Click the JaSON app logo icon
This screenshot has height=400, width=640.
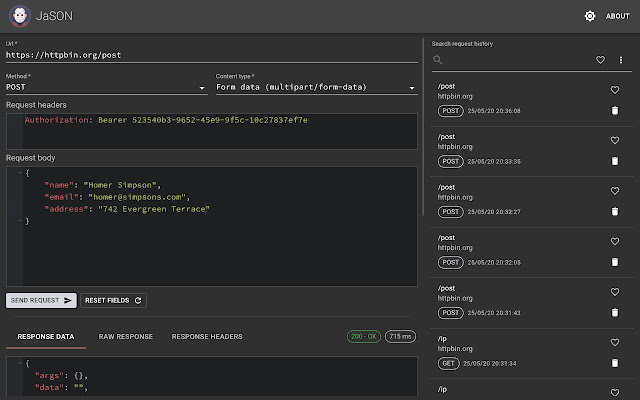19,16
